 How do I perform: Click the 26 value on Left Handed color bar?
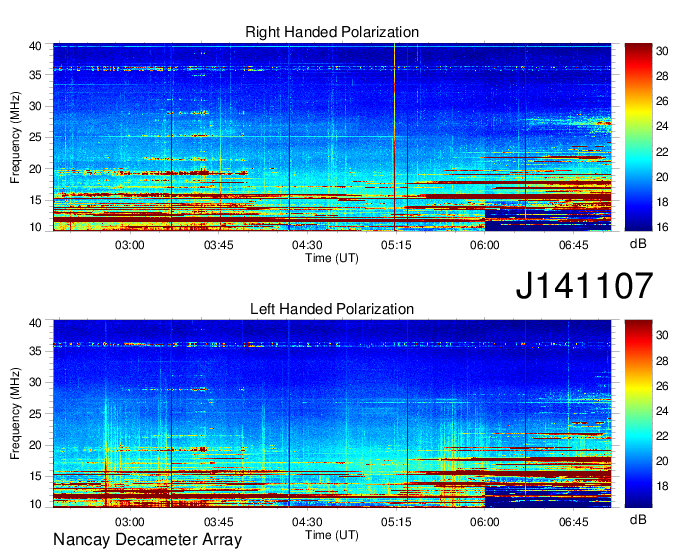tap(662, 386)
